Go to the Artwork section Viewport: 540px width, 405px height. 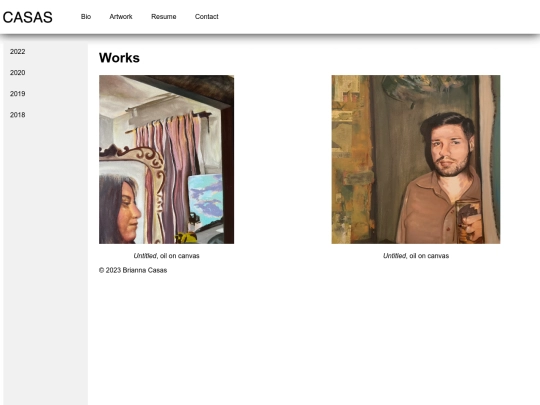point(121,17)
